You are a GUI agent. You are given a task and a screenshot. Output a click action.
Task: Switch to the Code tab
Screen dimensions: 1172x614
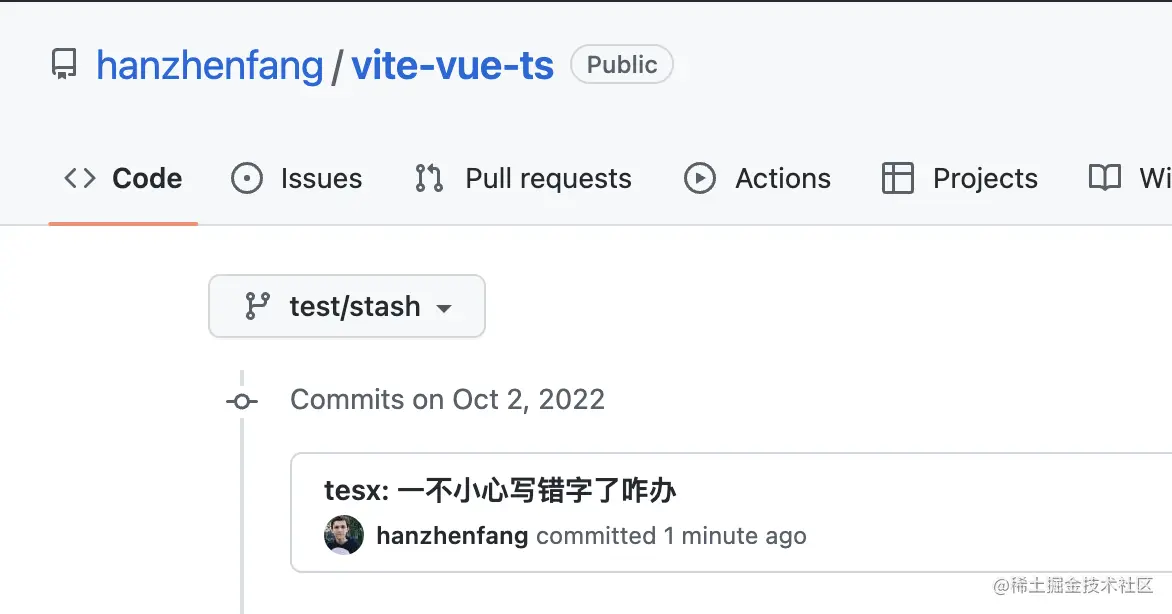click(x=147, y=179)
